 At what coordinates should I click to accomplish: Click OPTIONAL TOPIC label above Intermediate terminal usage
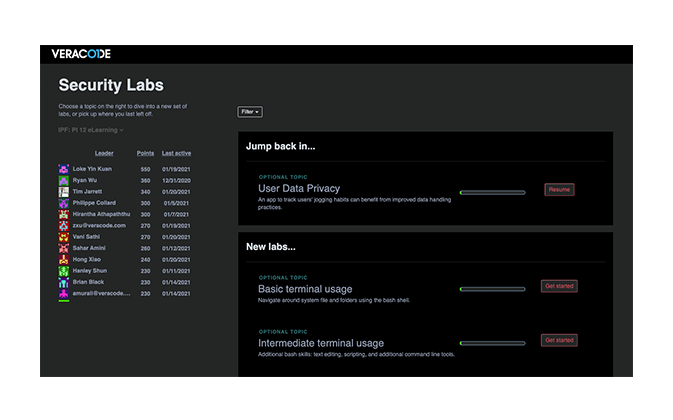point(283,332)
